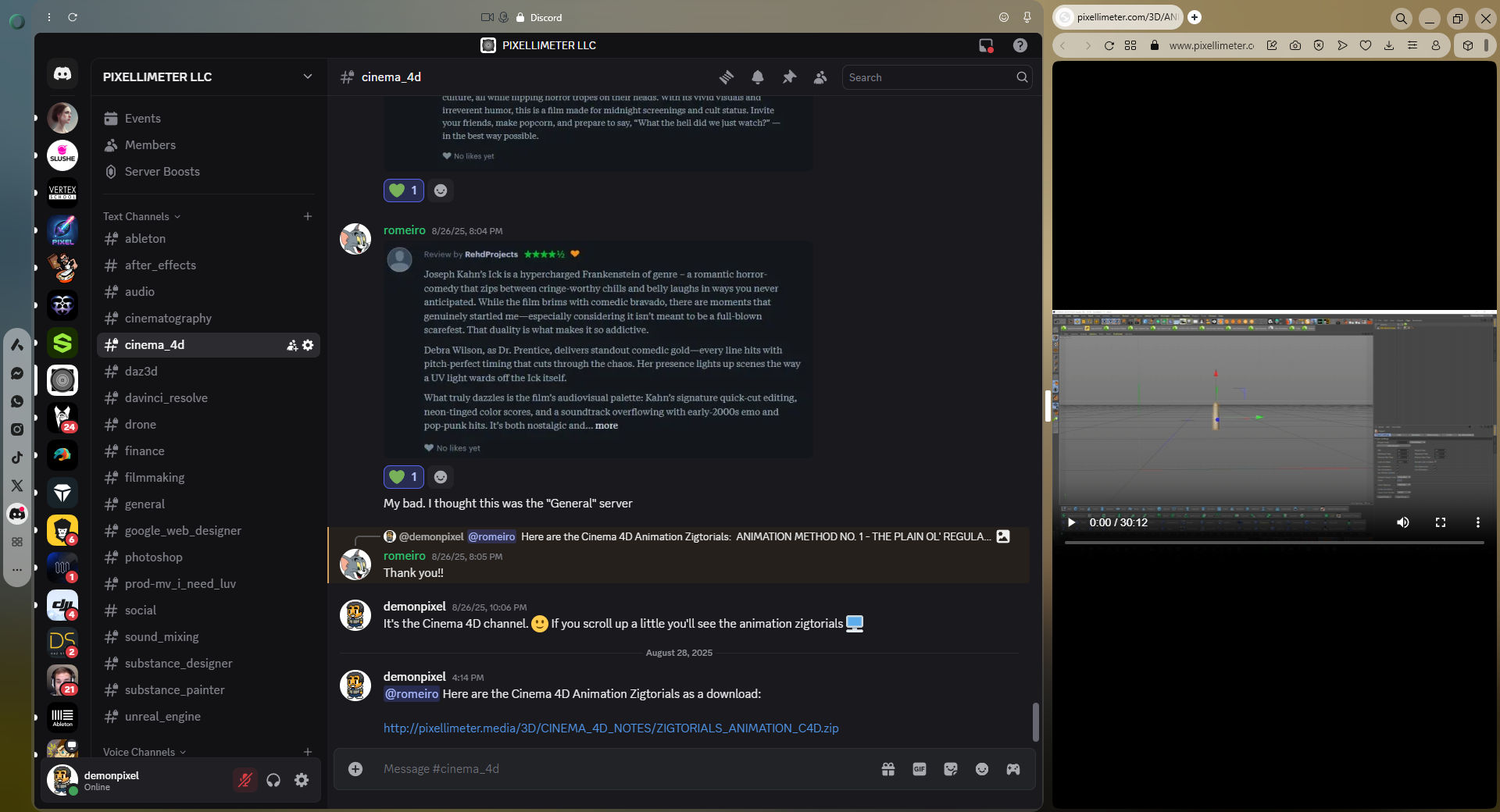Switch to the after_effects channel
Image resolution: width=1500 pixels, height=812 pixels.
[x=208, y=265]
